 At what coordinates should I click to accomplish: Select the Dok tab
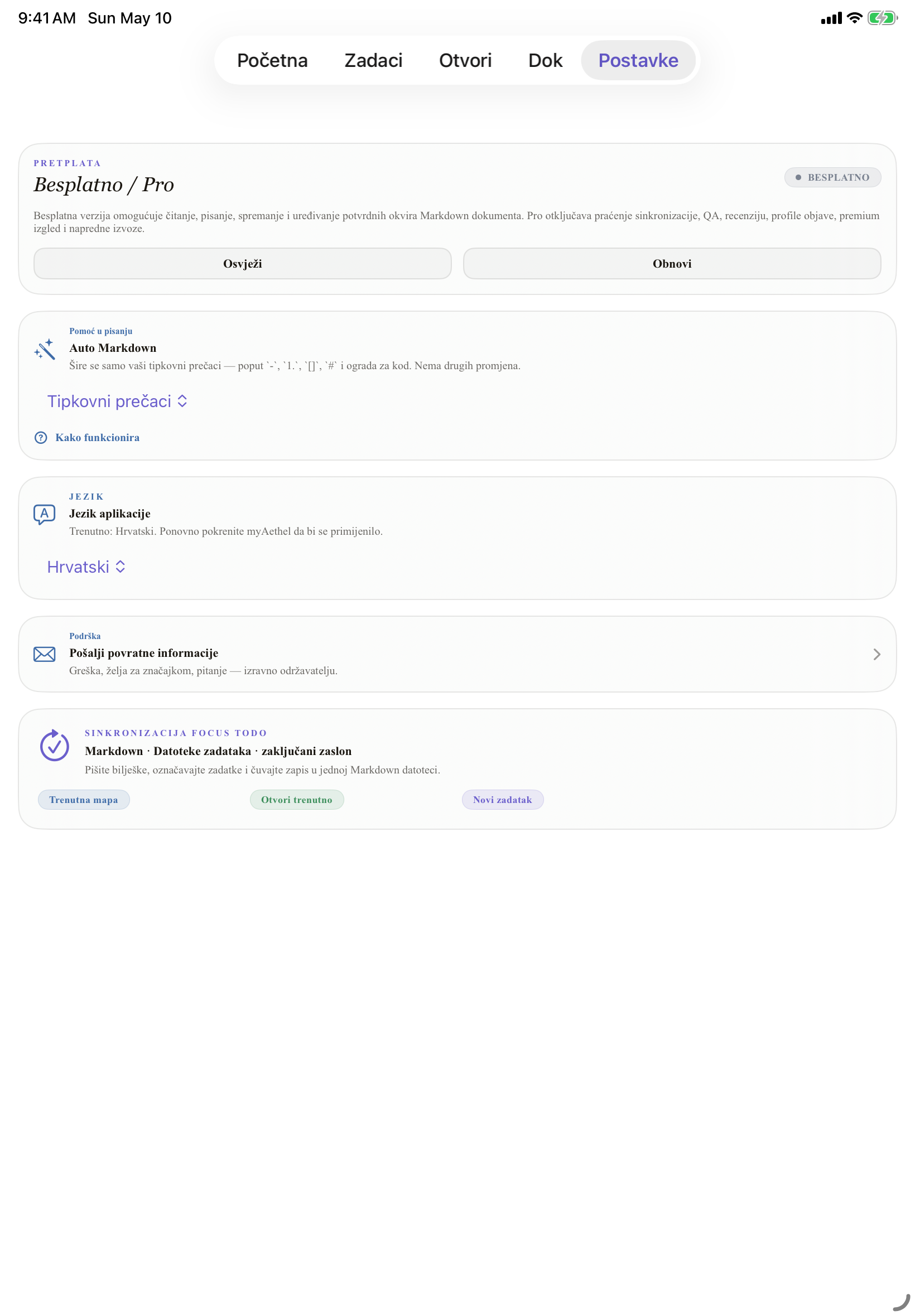click(545, 60)
